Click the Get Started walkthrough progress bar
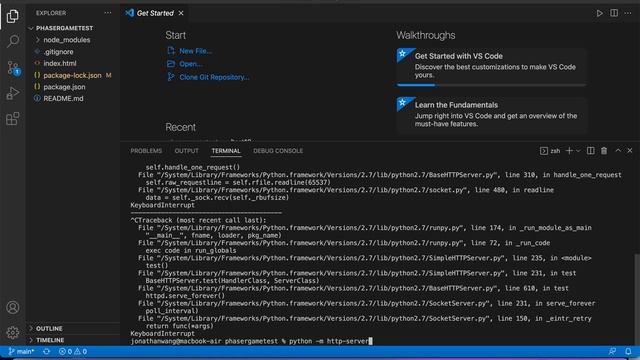 click(x=491, y=85)
